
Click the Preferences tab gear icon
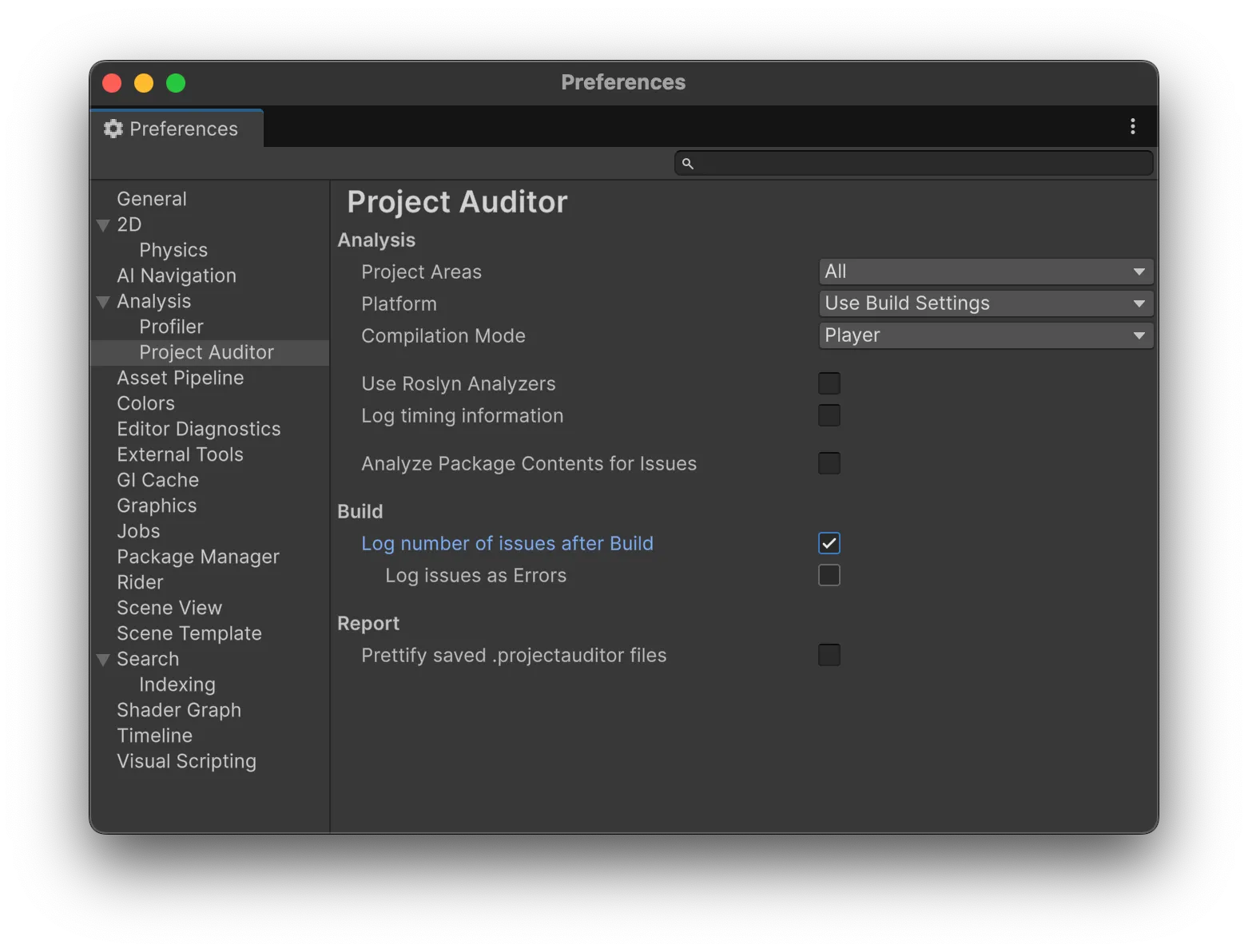point(113,129)
